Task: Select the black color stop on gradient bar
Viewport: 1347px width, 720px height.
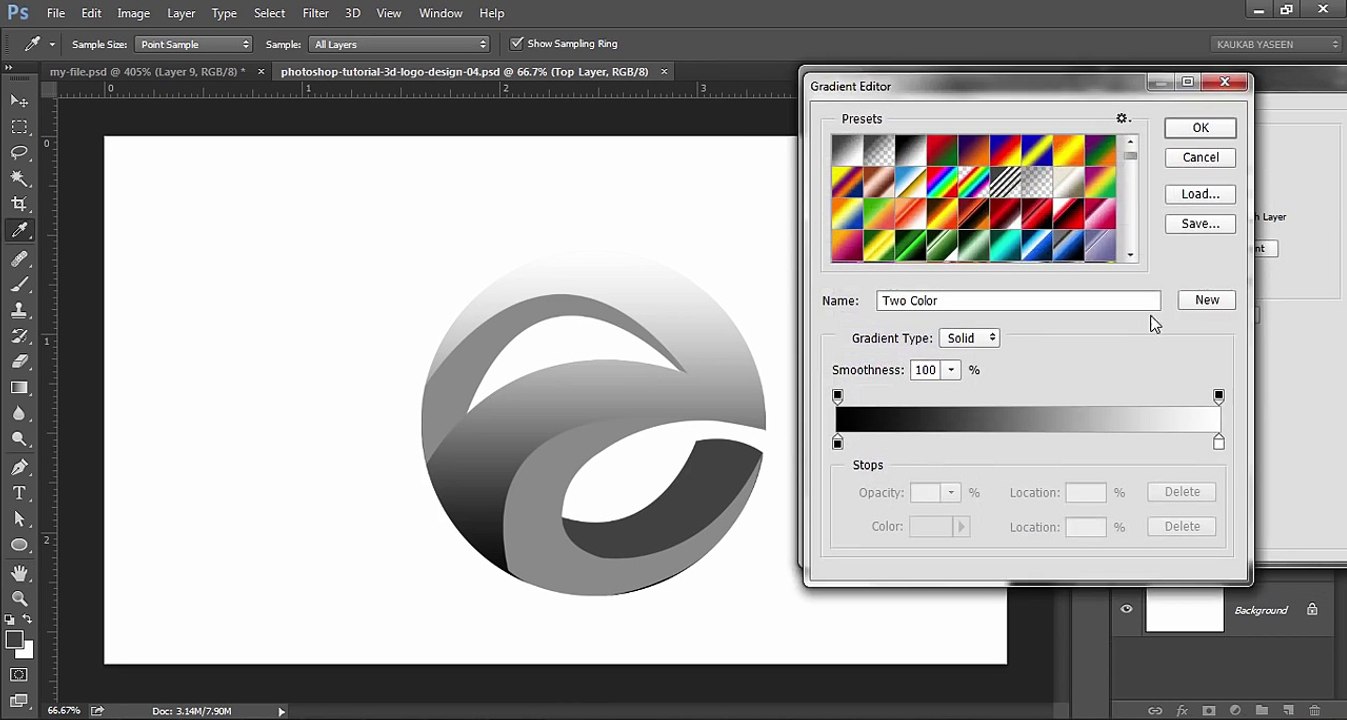Action: [x=838, y=443]
